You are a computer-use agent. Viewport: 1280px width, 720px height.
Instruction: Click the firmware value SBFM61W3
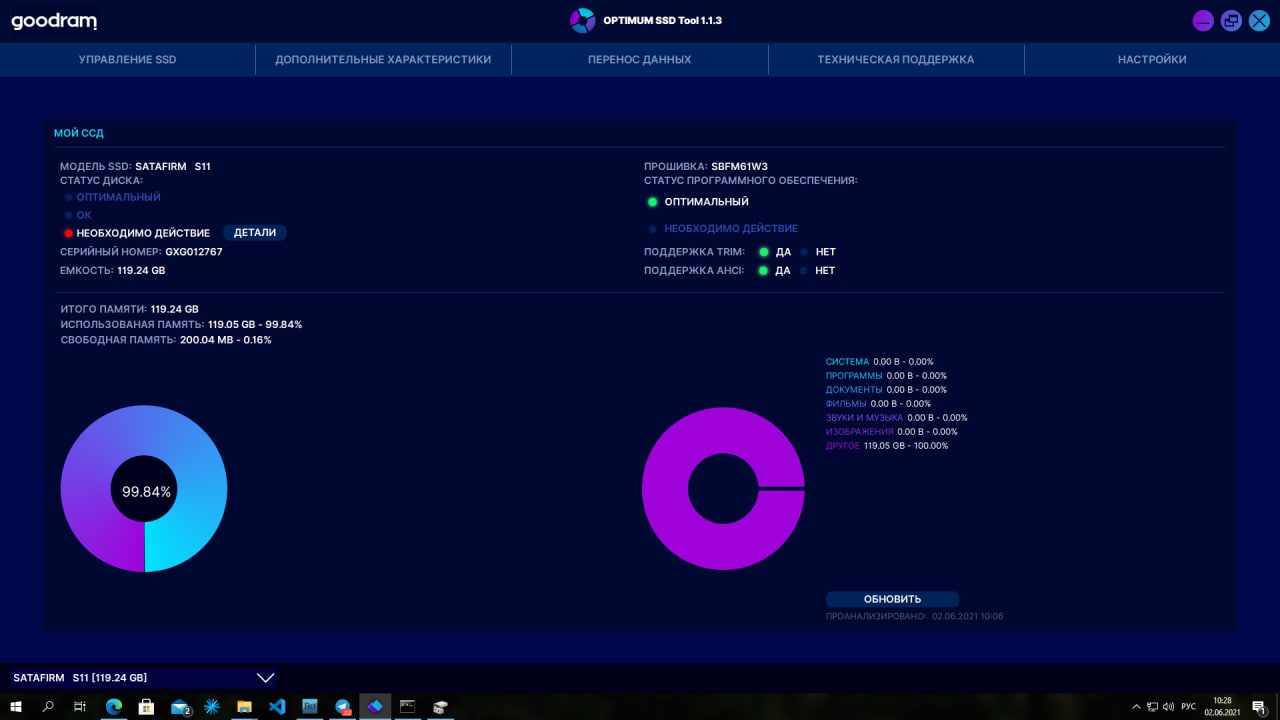click(740, 167)
